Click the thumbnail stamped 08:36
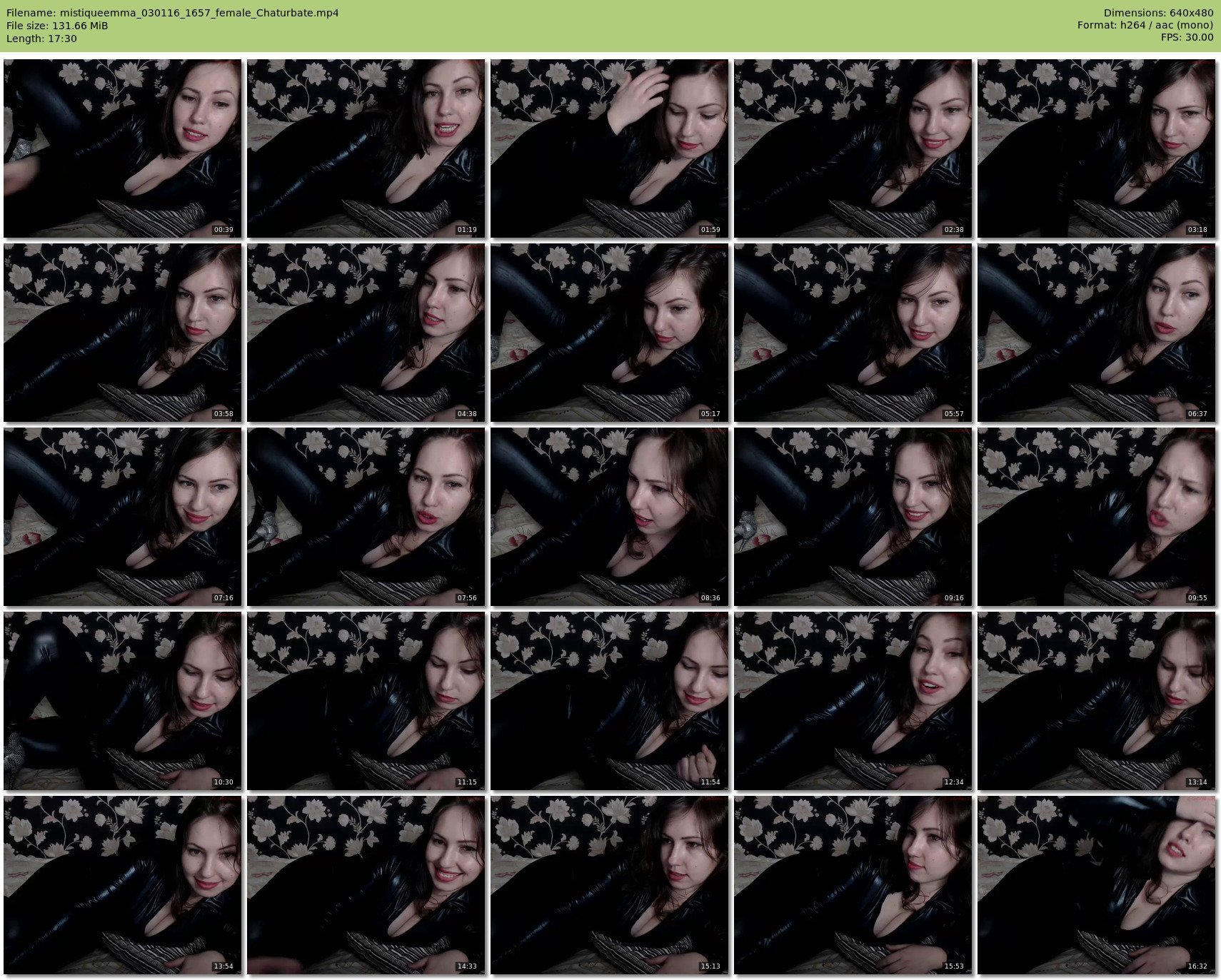The height and width of the screenshot is (980, 1221). tap(610, 517)
